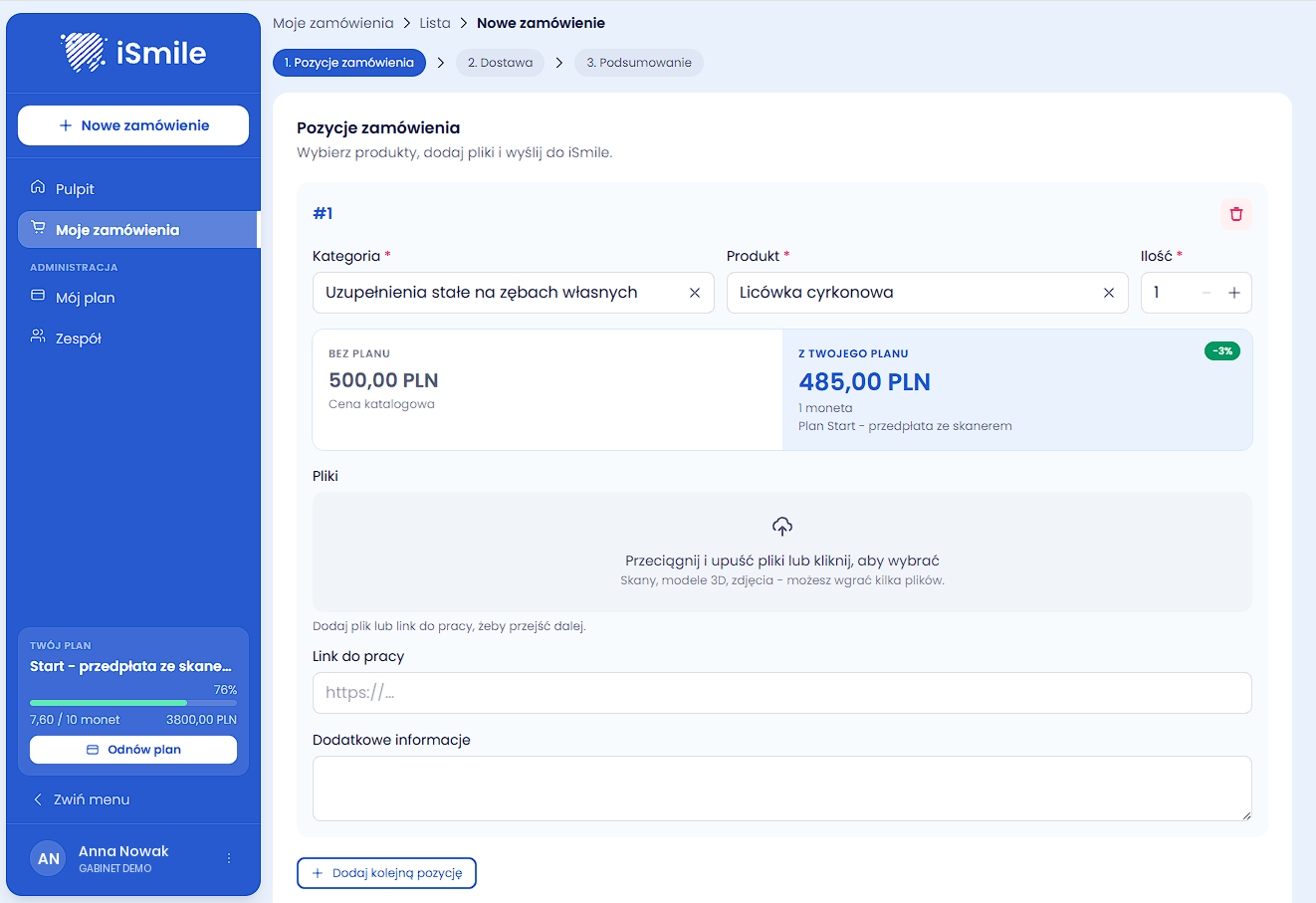Open the Kategoria dropdown
The width and height of the screenshot is (1316, 903).
coord(513,293)
